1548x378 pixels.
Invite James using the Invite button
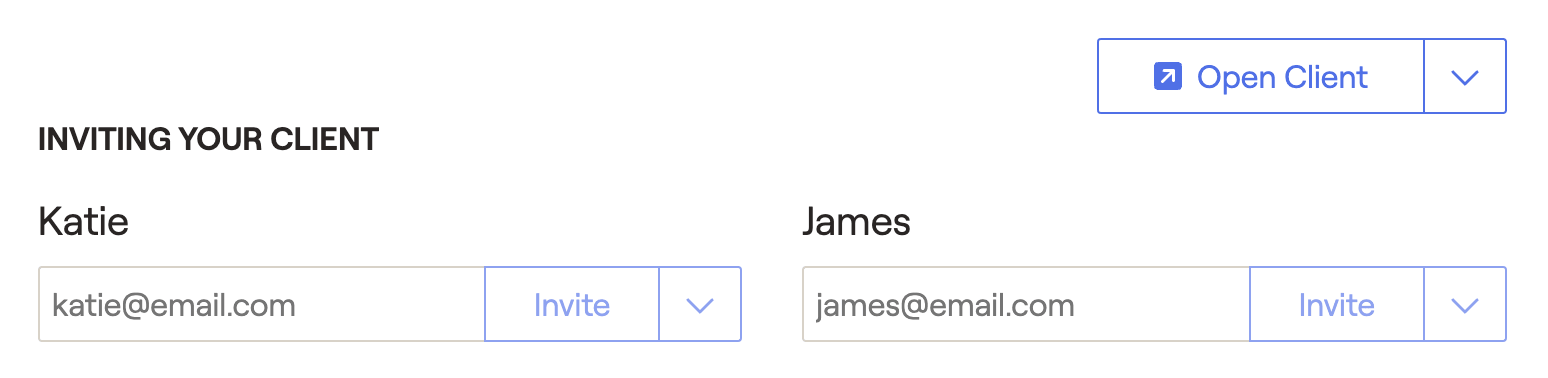(1337, 304)
